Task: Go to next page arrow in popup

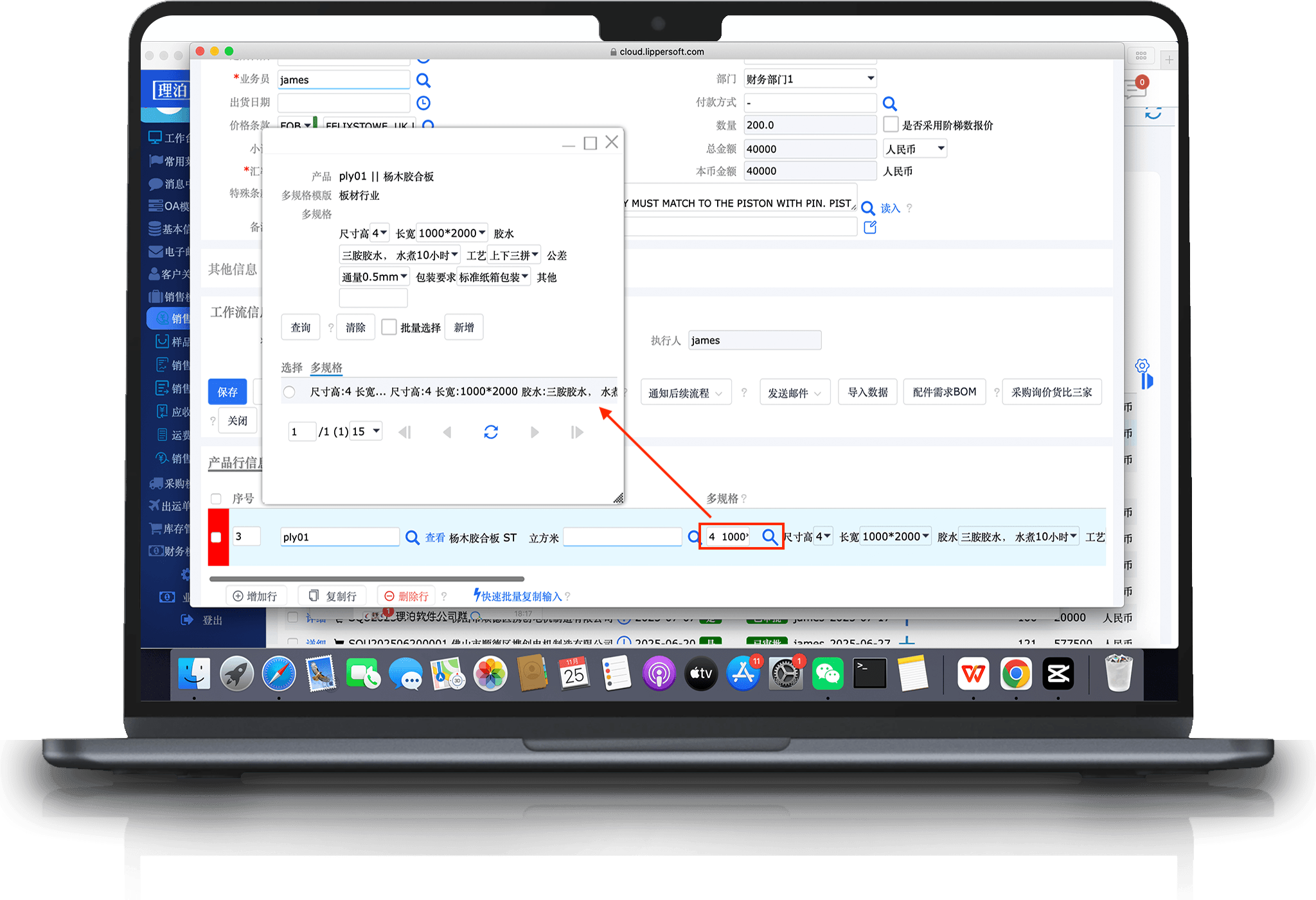Action: 534,432
